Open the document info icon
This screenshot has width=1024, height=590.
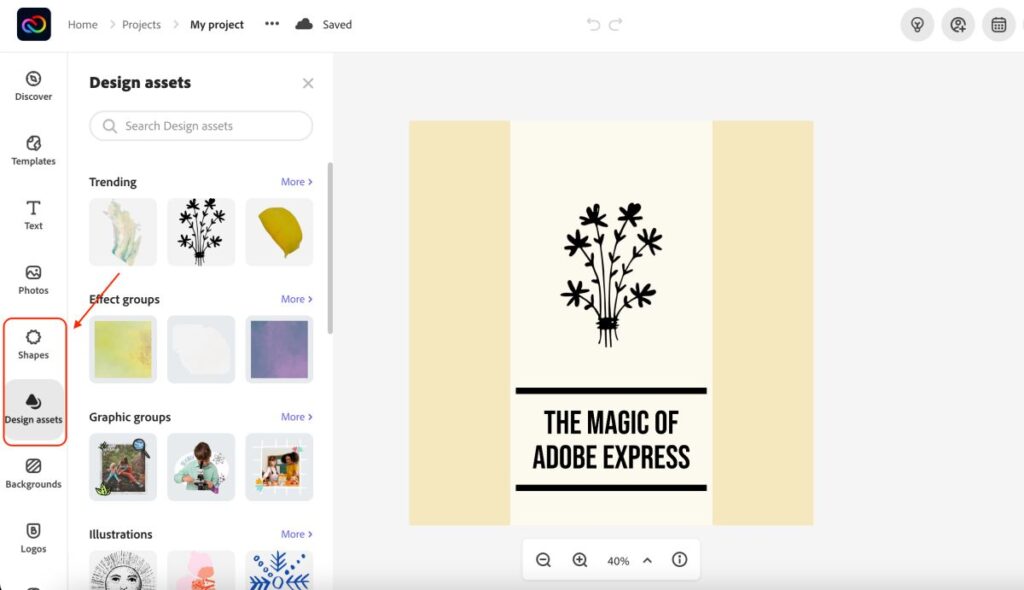point(679,559)
